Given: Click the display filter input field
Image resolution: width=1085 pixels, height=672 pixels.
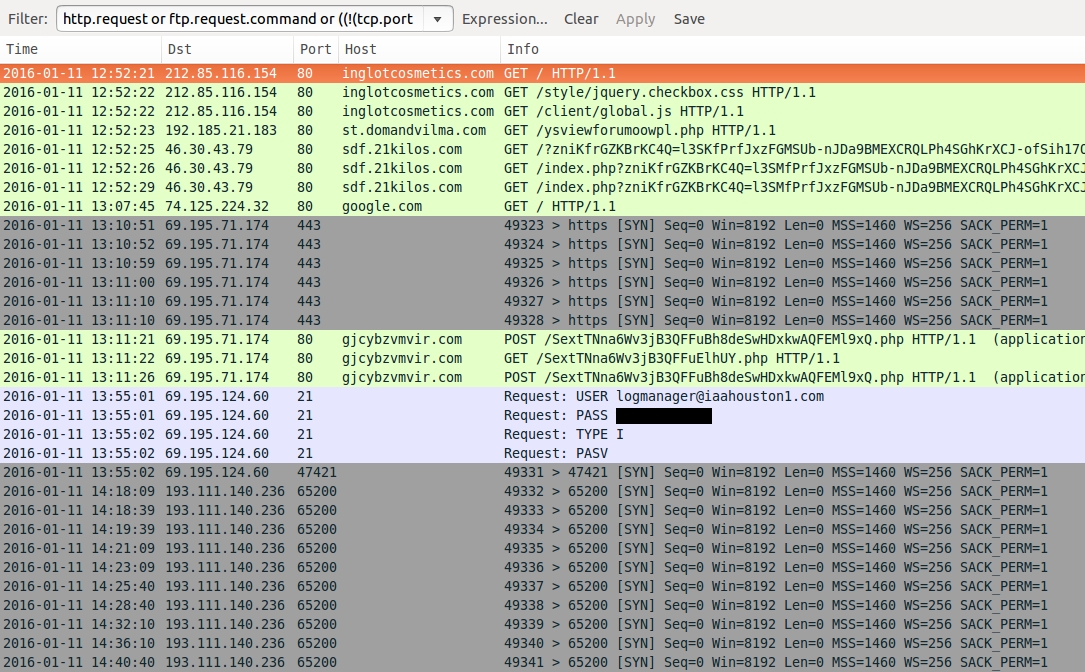Looking at the screenshot, I should [240, 19].
